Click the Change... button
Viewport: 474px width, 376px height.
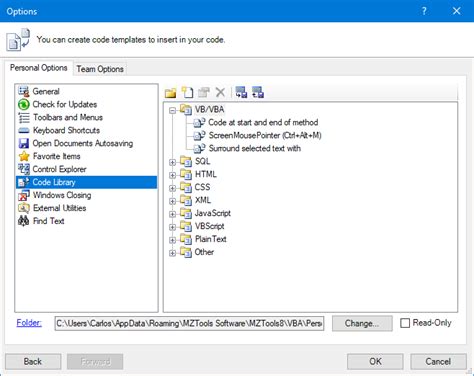point(362,323)
